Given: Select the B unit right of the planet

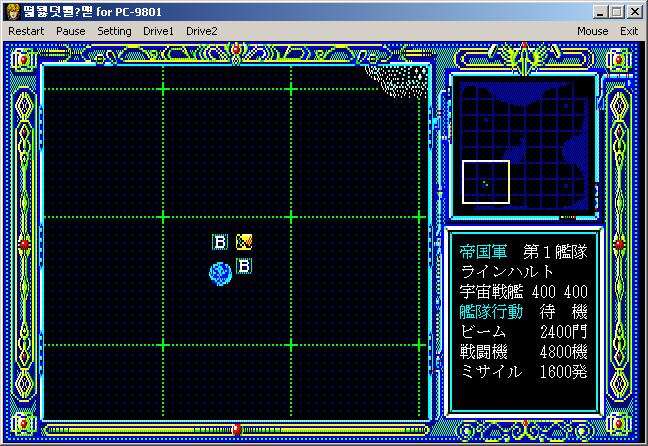Looking at the screenshot, I should 244,266.
